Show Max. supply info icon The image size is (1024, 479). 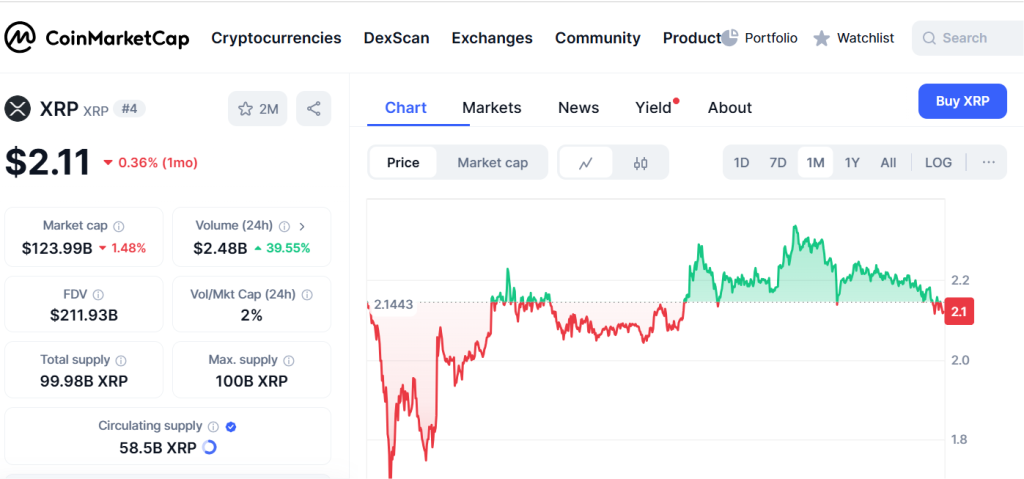pyautogui.click(x=289, y=360)
